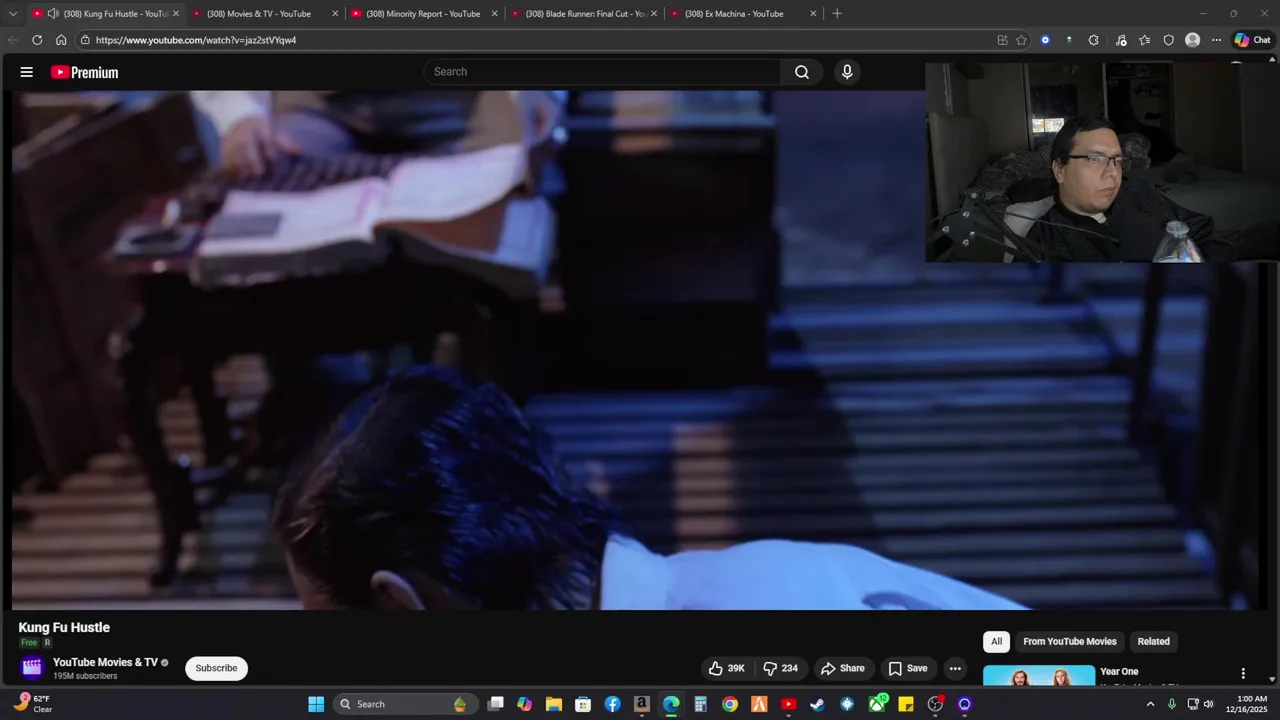Select the All filter chip

point(996,641)
